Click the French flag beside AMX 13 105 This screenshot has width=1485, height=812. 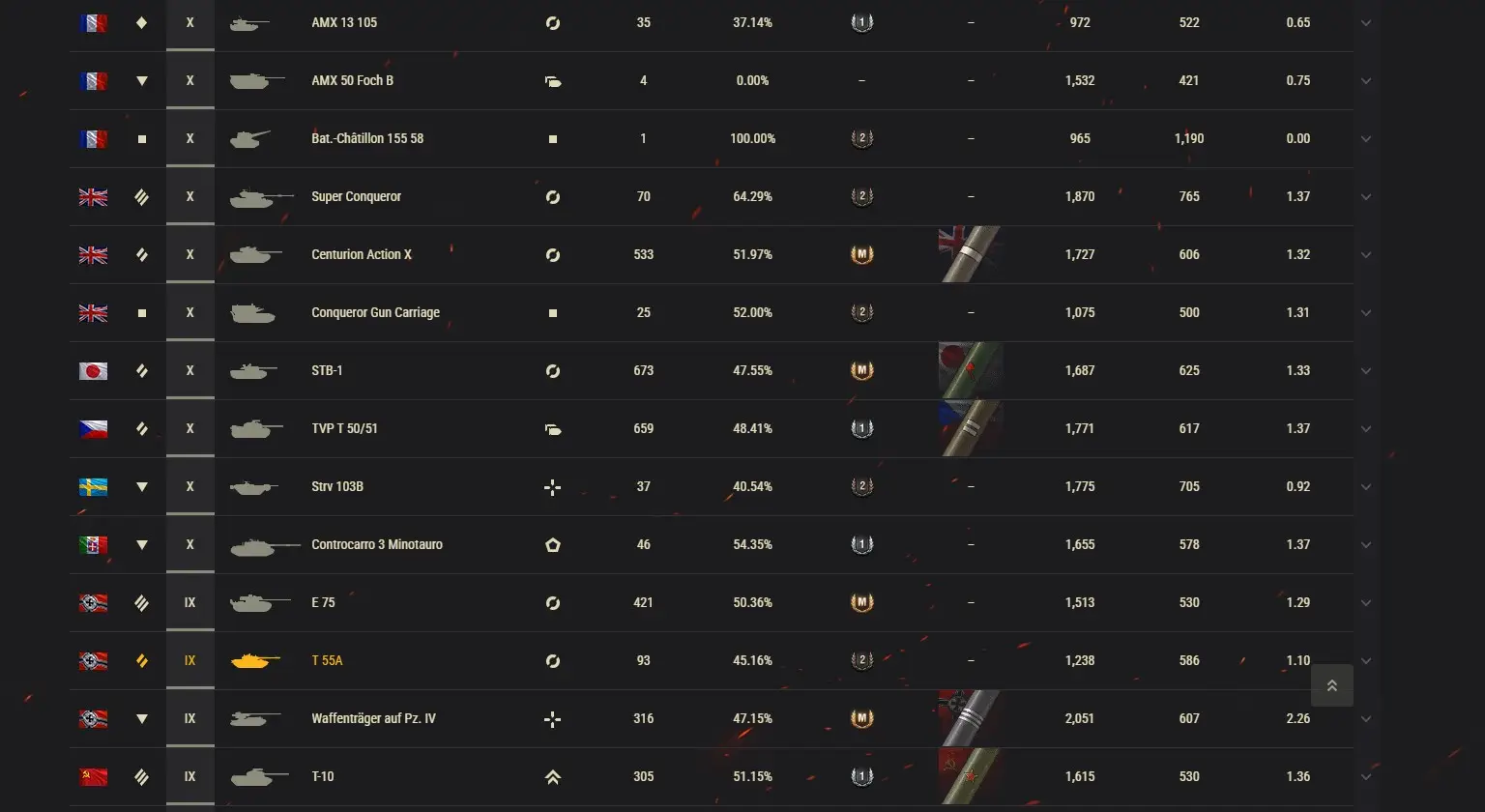(93, 22)
